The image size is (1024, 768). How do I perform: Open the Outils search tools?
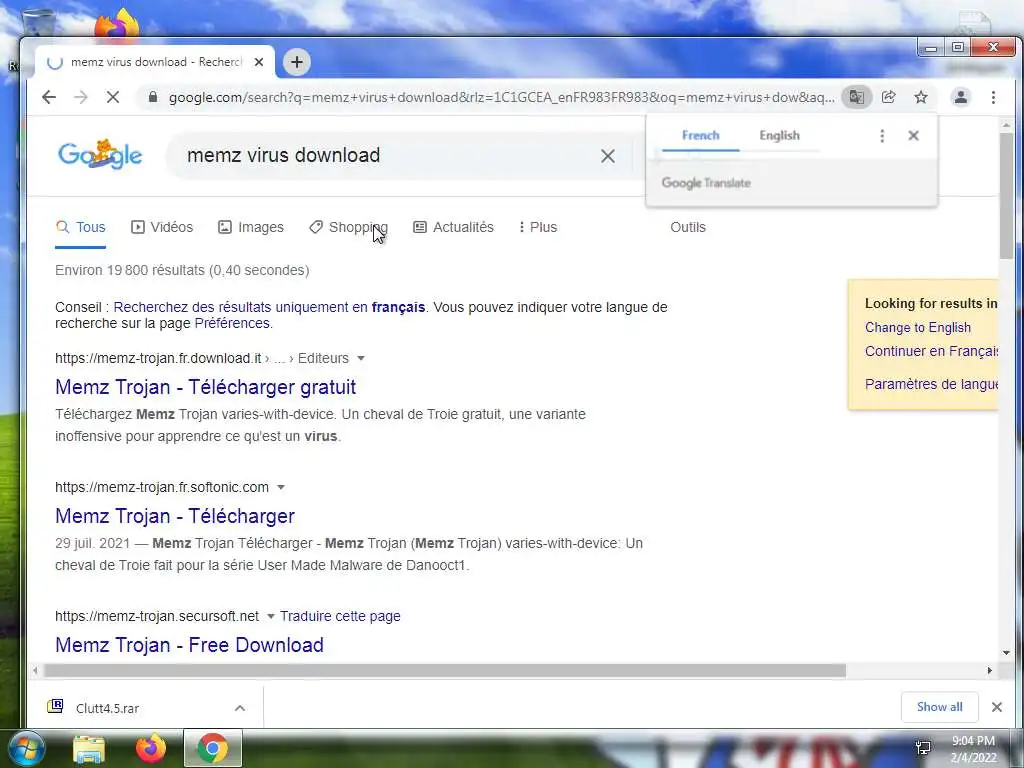(688, 227)
